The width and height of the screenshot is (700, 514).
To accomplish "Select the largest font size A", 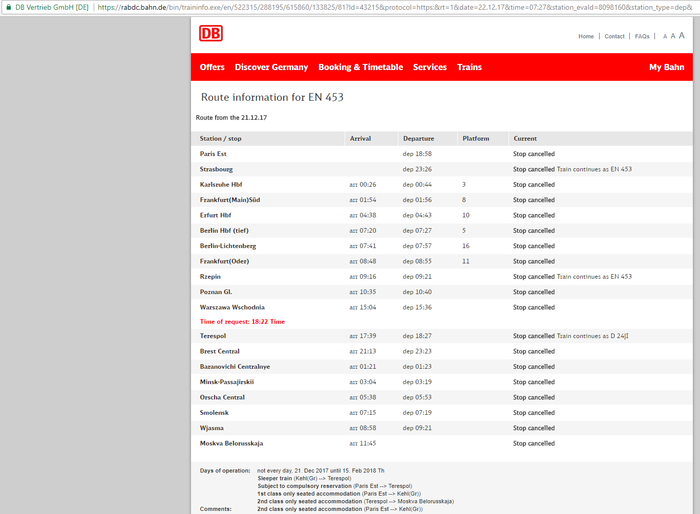I will coord(682,36).
